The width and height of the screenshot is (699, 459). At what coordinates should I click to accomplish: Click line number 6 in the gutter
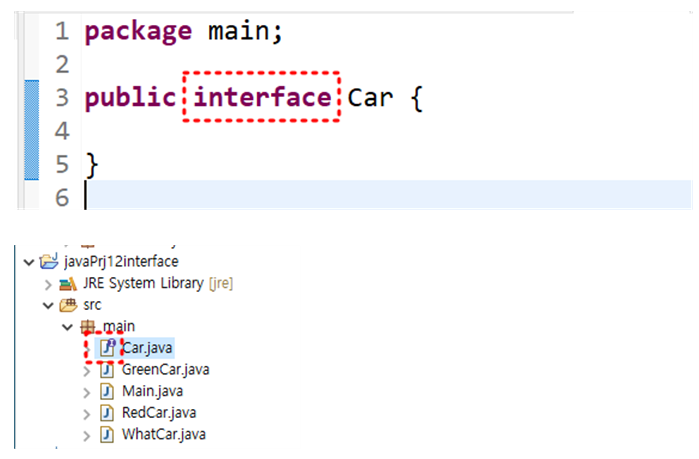(x=62, y=197)
